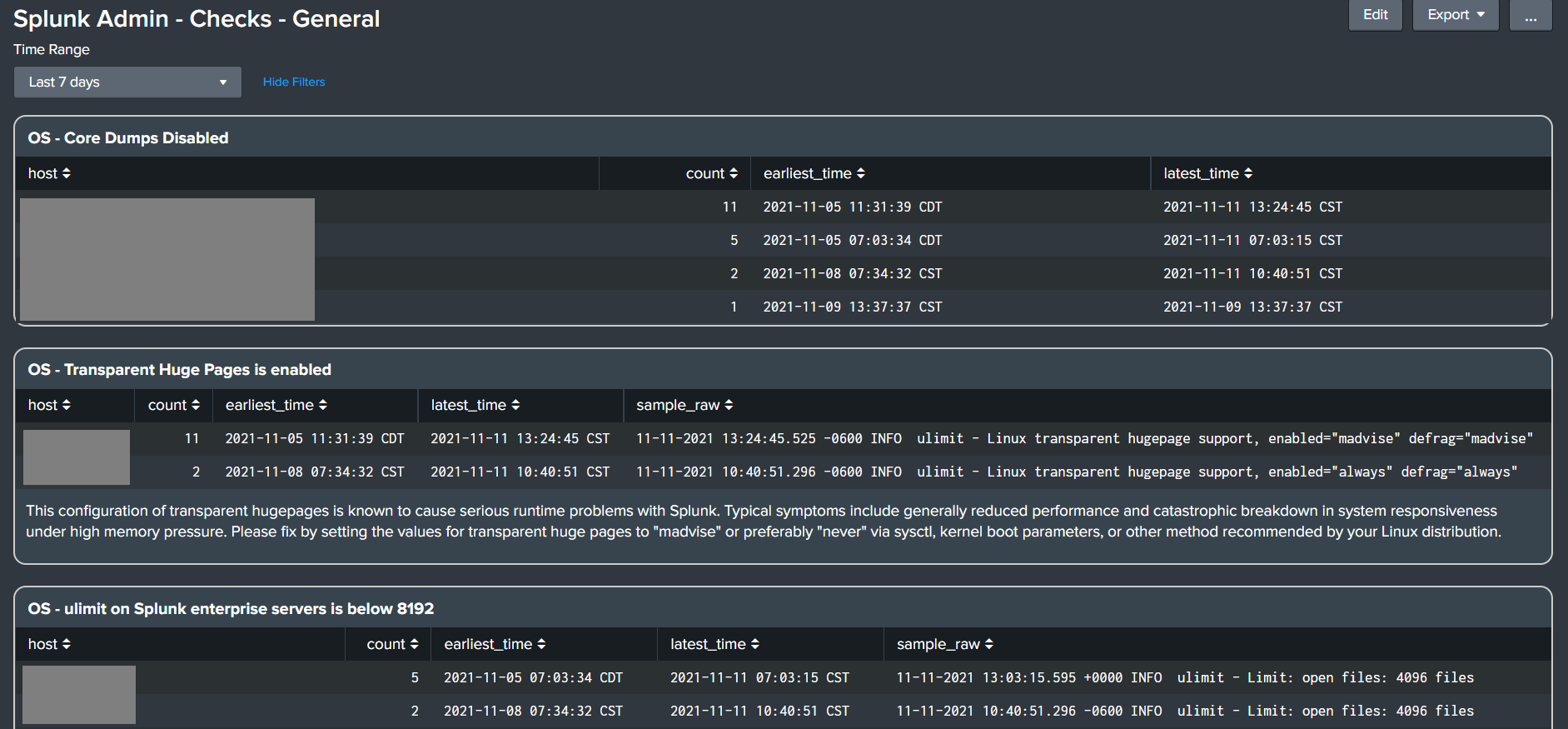Viewport: 1568px width, 729px height.
Task: Click earliest time 2021-11-08 07:34:32 CST in ulimit table
Action: (534, 711)
